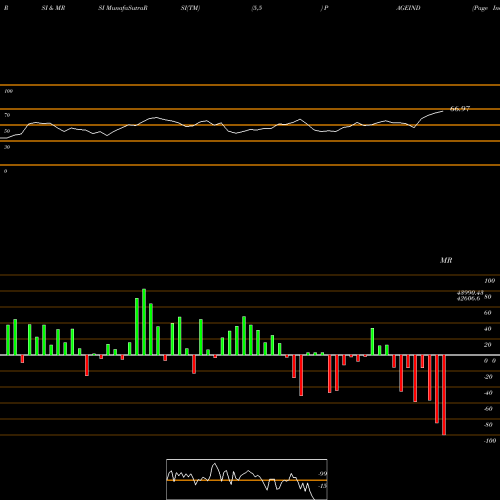Click the MR axis label -60

pyautogui.click(x=488, y=409)
